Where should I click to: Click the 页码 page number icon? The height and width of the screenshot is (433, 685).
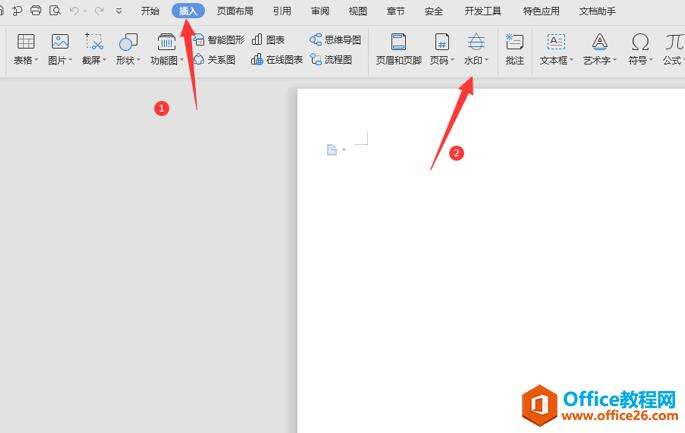442,42
